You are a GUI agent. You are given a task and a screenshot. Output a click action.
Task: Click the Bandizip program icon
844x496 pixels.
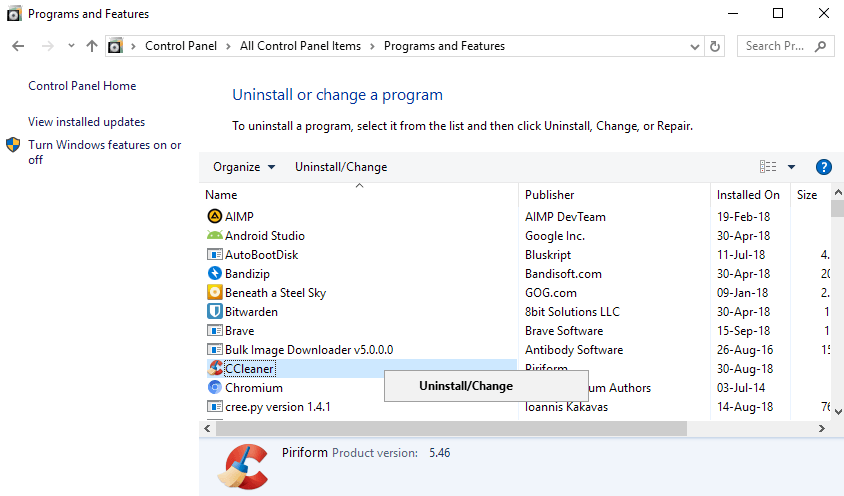[x=214, y=273]
